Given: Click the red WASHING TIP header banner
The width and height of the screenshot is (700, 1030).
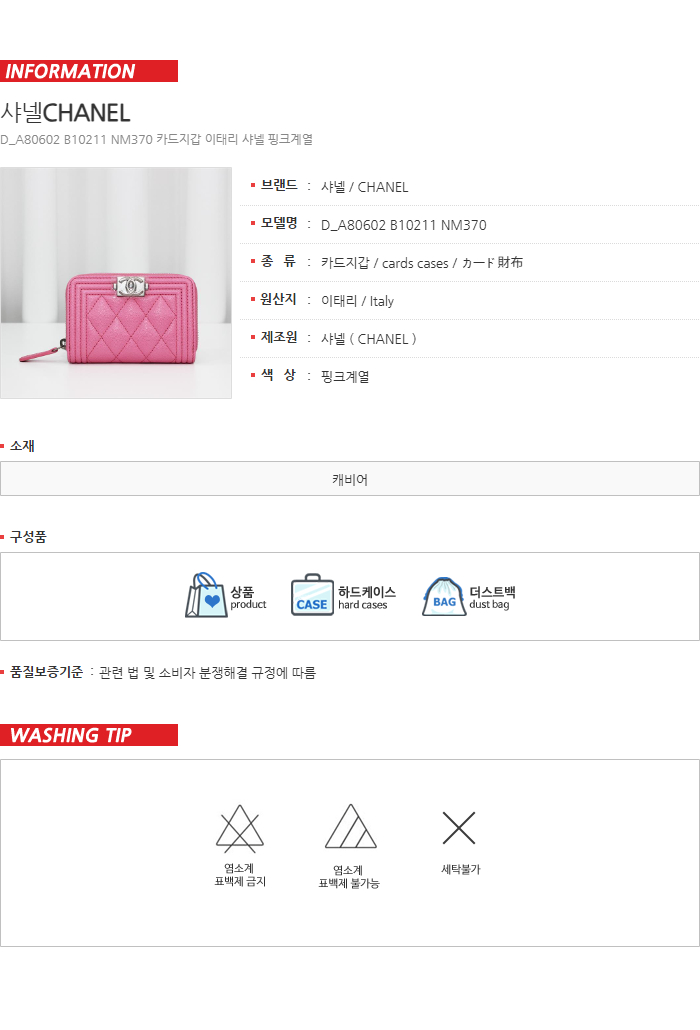Looking at the screenshot, I should coord(89,735).
